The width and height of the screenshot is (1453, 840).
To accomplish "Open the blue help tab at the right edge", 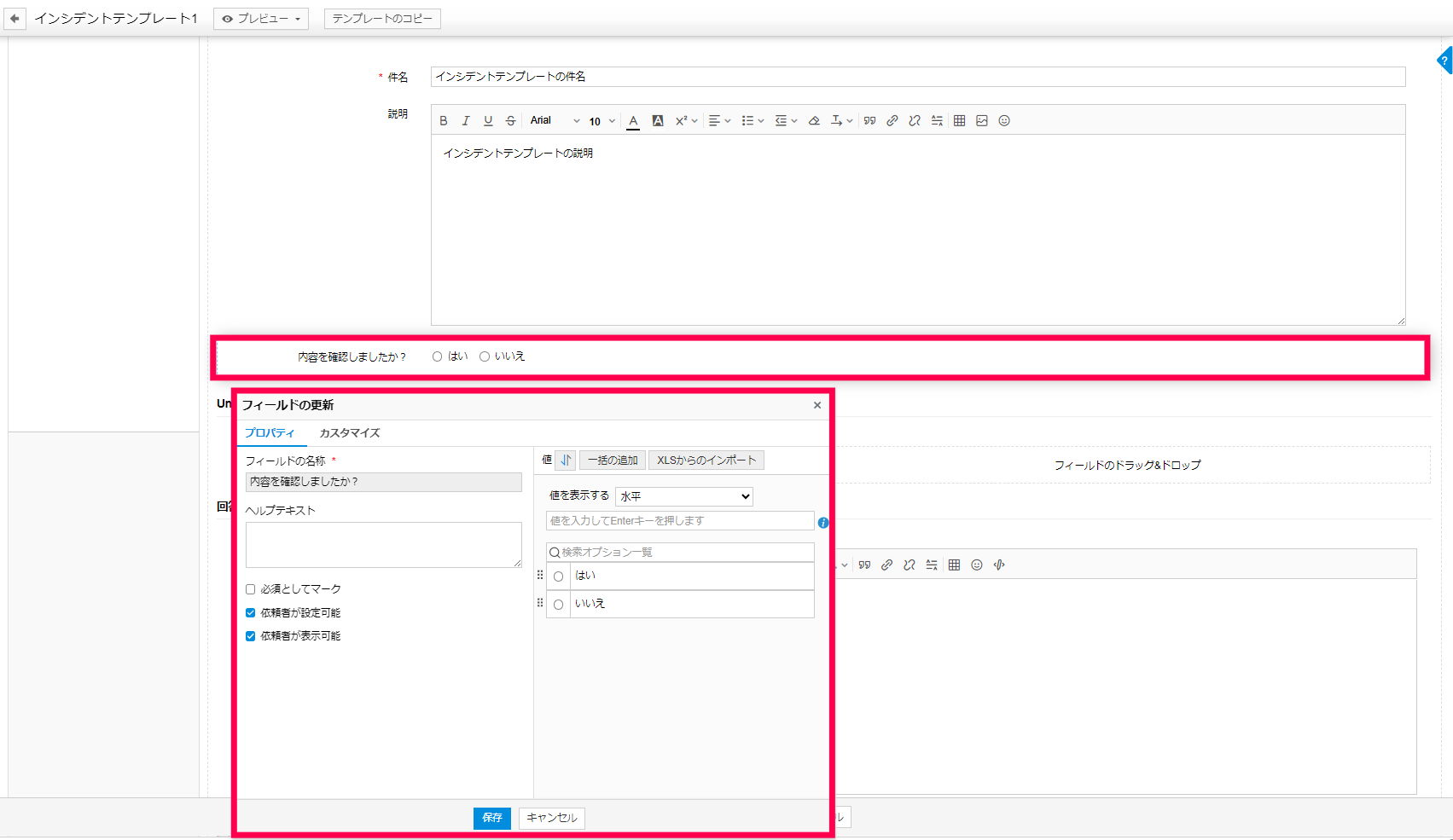I will pos(1444,61).
